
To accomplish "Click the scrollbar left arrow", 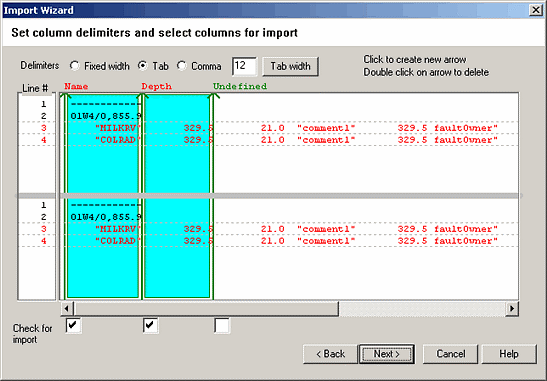I will (x=67, y=308).
